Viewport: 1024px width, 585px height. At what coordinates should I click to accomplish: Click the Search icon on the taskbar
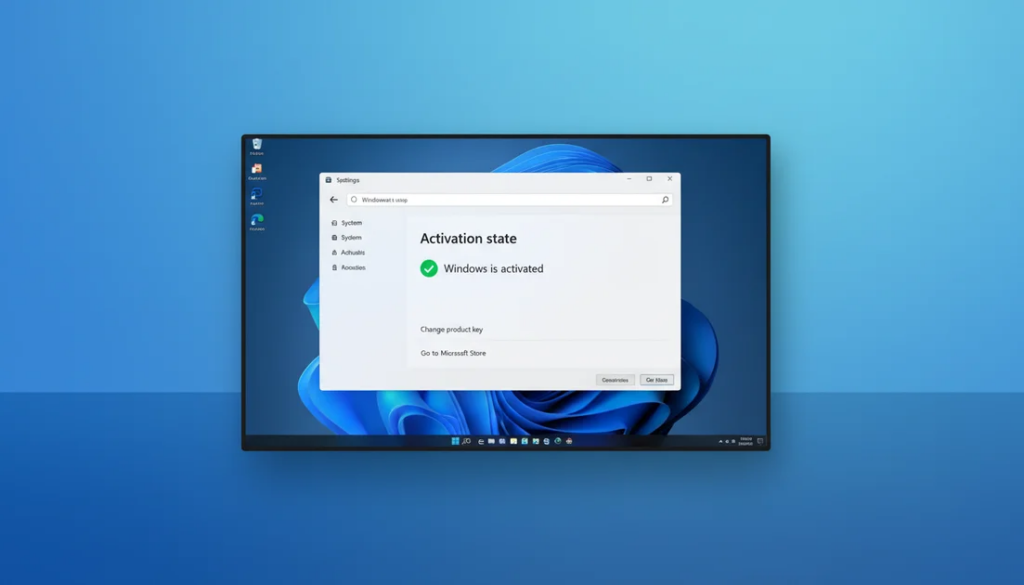pos(467,441)
